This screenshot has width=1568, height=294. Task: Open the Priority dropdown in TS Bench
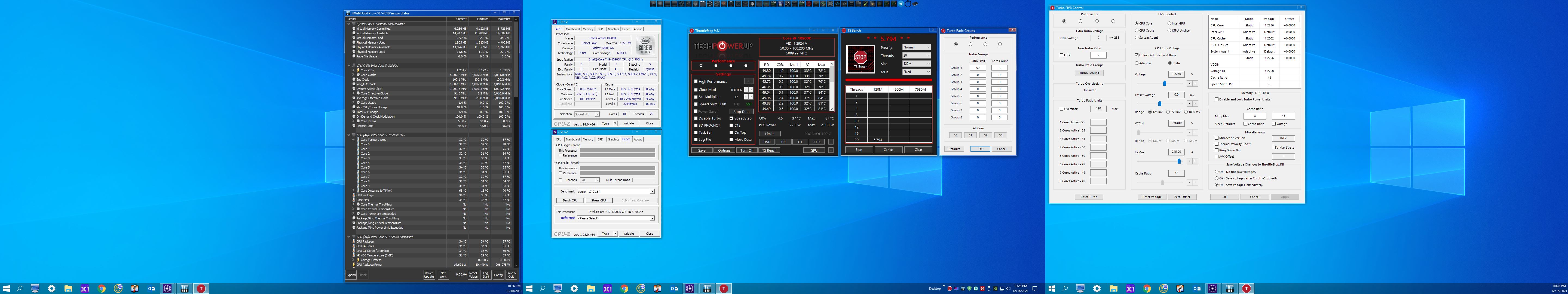[916, 47]
